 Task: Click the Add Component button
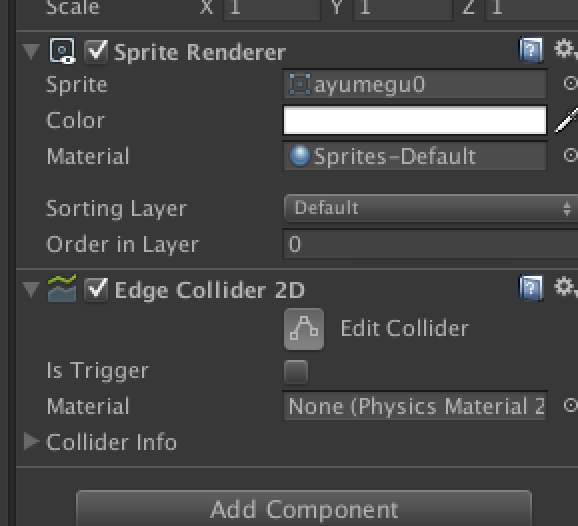(x=304, y=509)
